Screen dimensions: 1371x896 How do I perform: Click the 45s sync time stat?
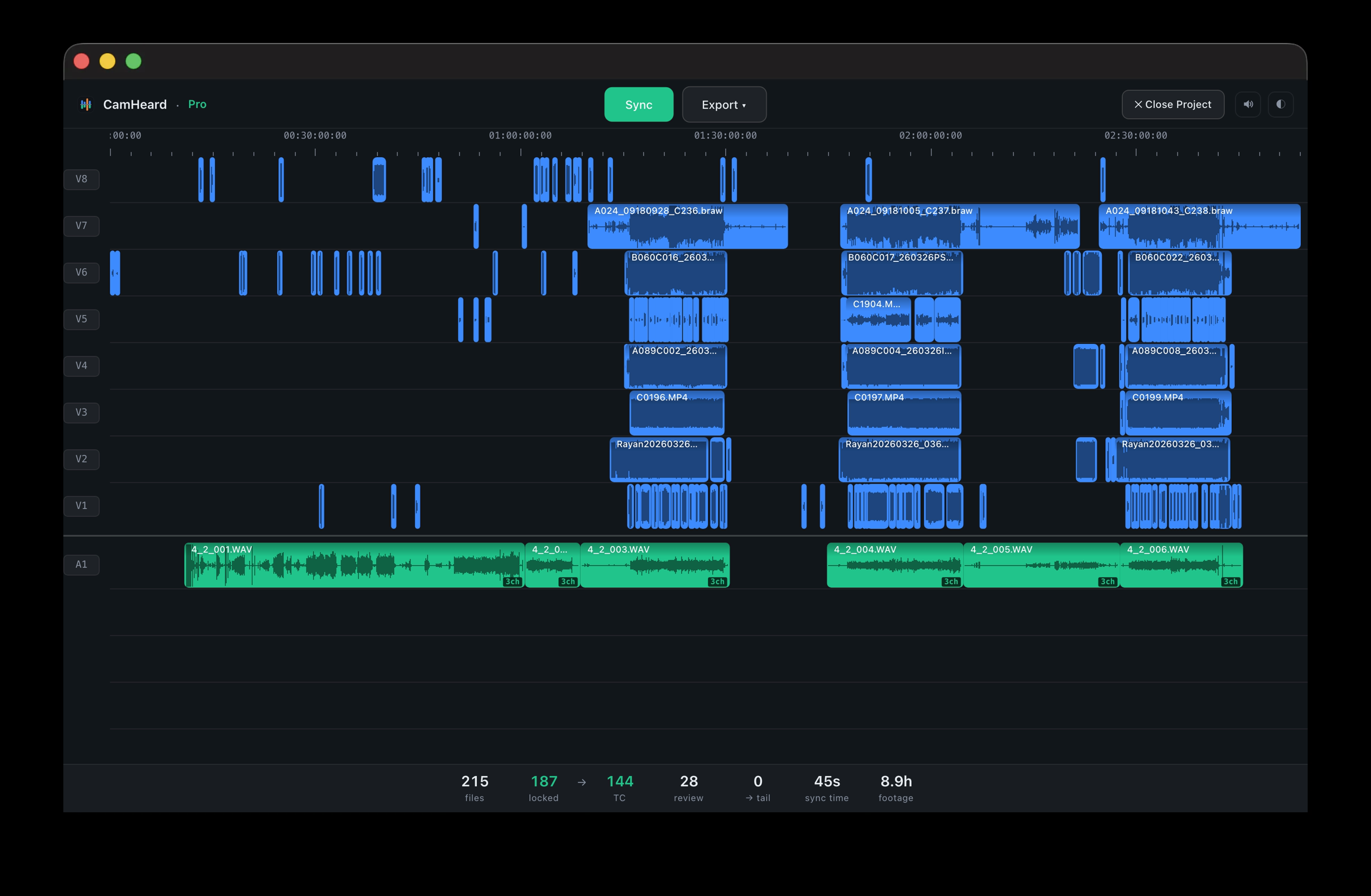click(827, 787)
